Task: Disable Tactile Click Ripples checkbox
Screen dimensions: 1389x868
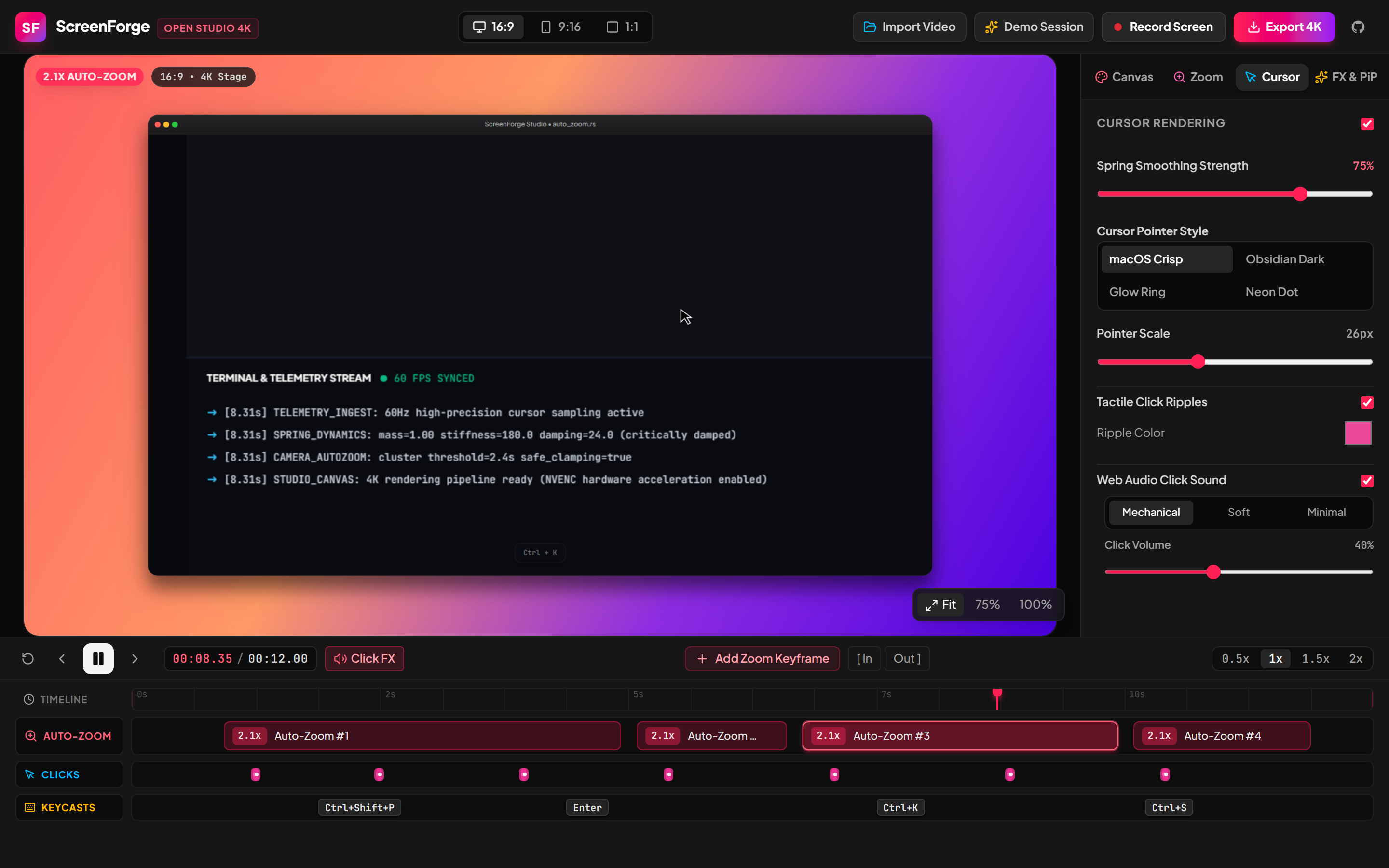Action: click(1367, 403)
